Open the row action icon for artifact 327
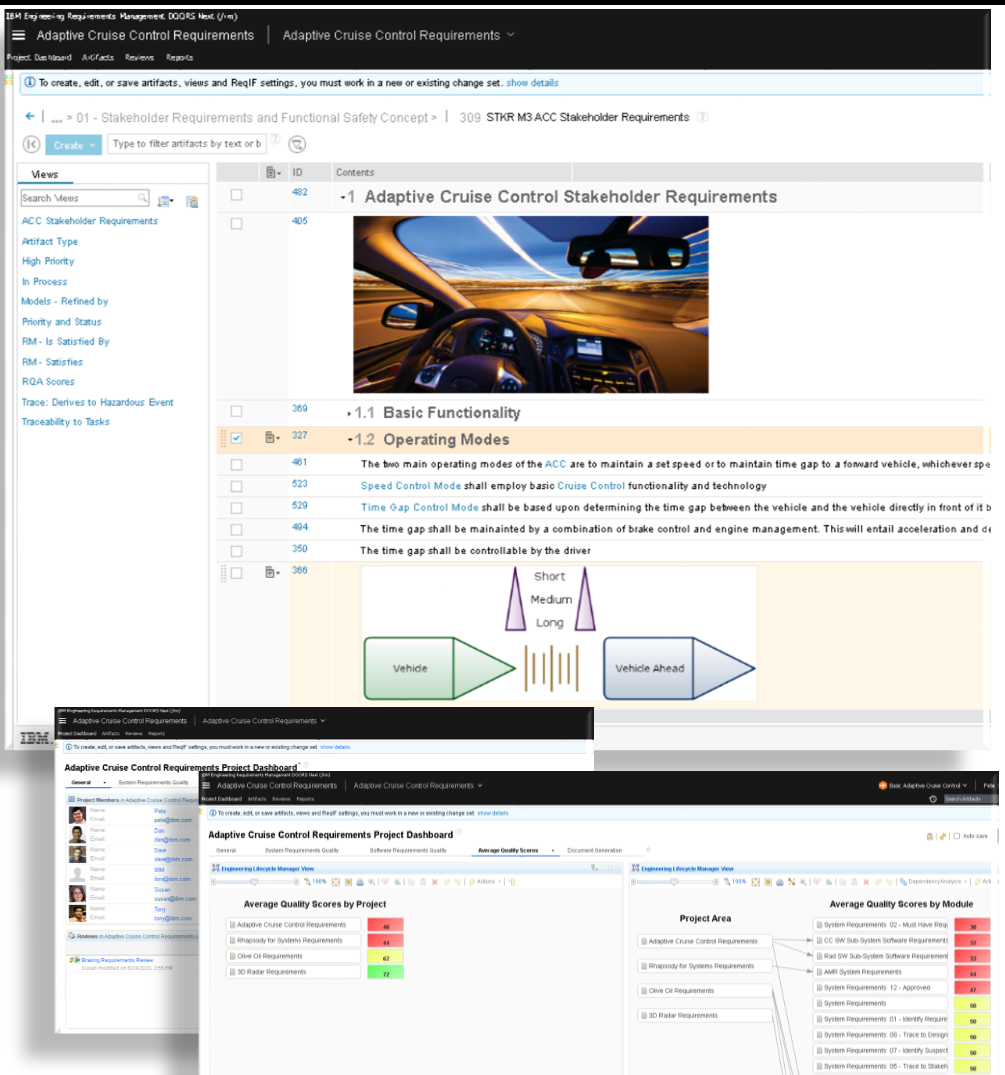The width and height of the screenshot is (1005, 1075). (x=272, y=437)
